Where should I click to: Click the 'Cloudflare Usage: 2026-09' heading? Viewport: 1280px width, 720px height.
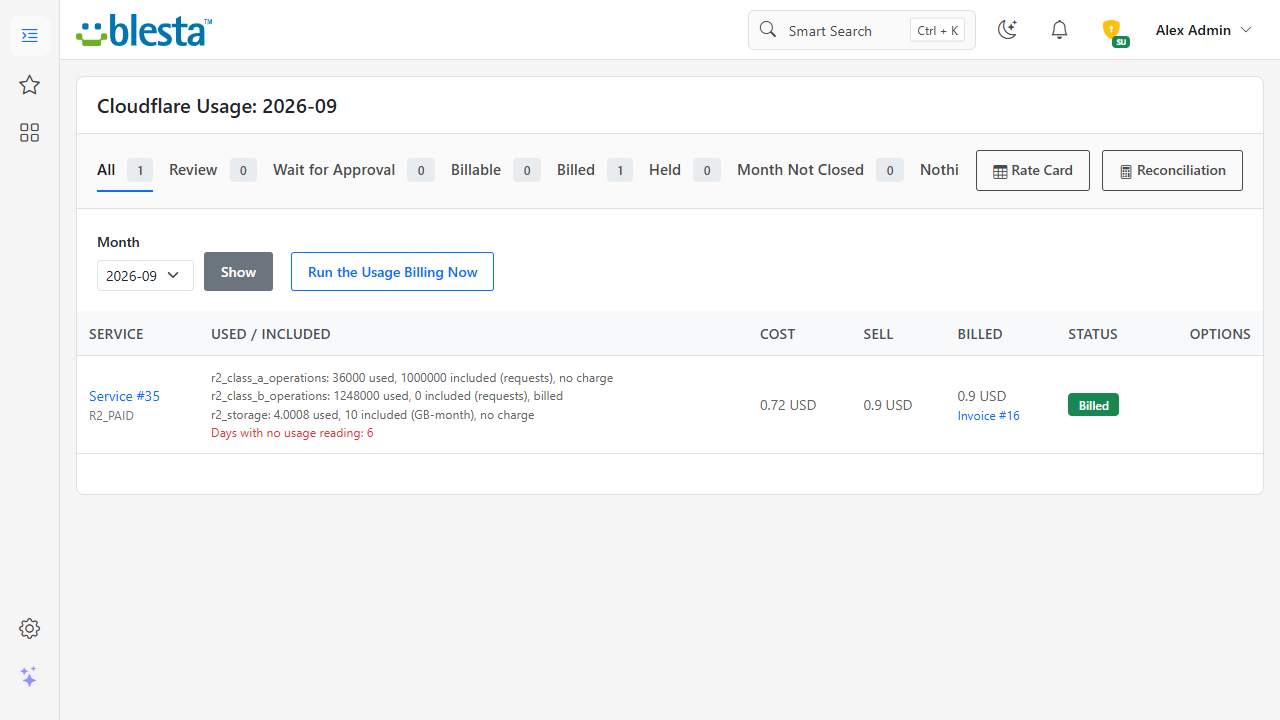pyautogui.click(x=217, y=106)
